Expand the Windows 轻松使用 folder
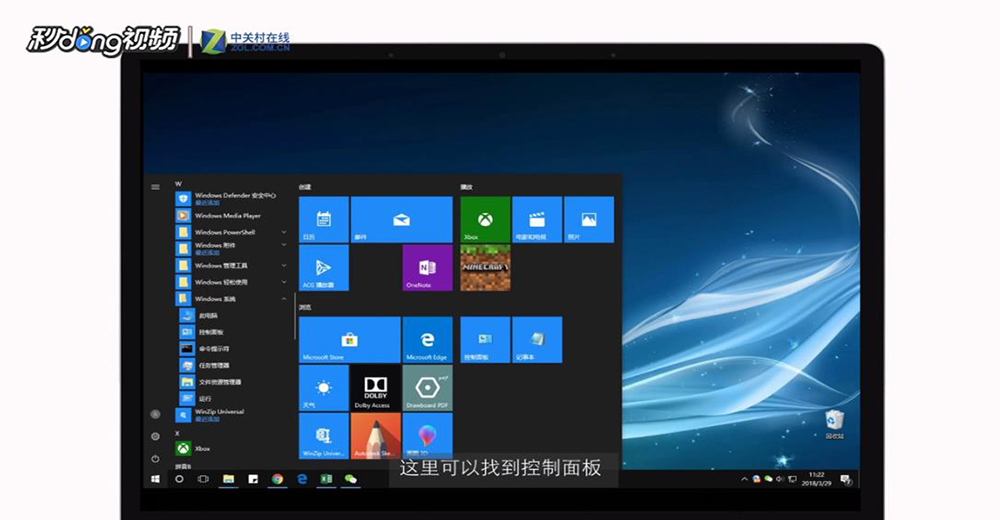 (231, 282)
